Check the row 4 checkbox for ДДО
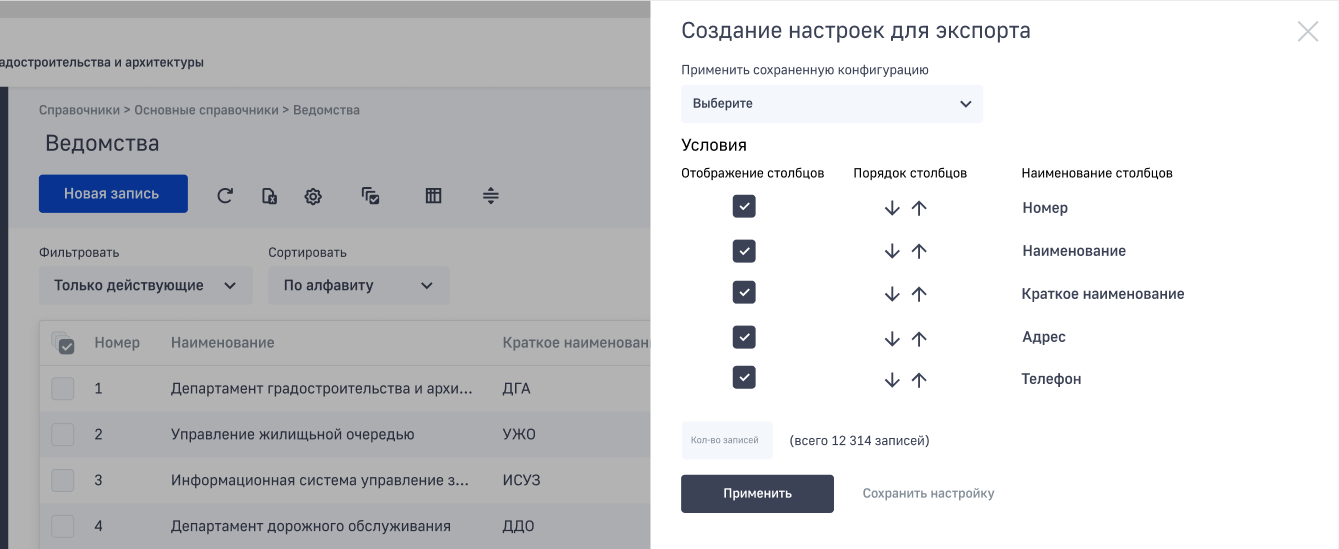 [63, 526]
